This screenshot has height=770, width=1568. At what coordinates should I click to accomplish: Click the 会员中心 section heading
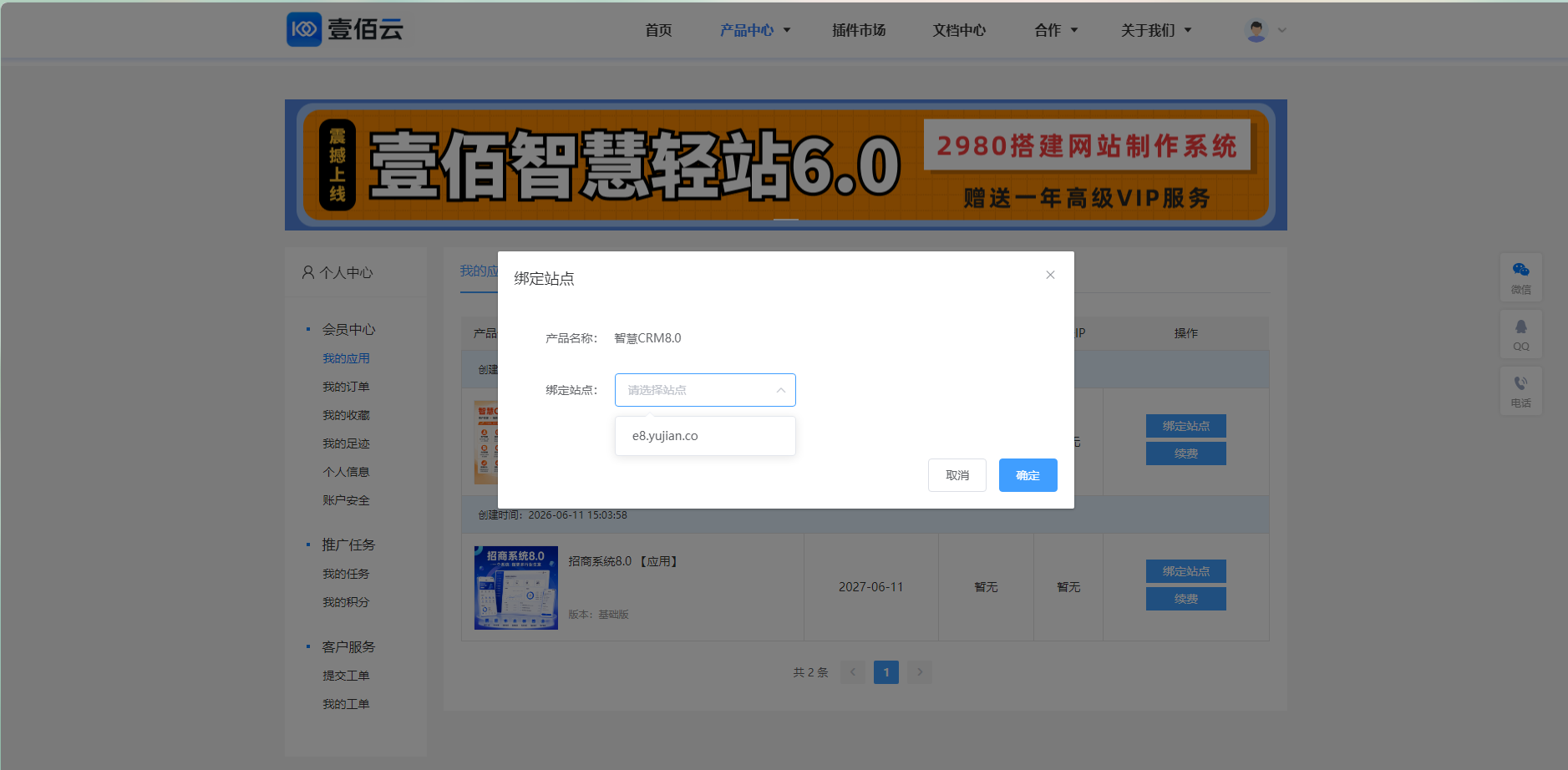(348, 329)
